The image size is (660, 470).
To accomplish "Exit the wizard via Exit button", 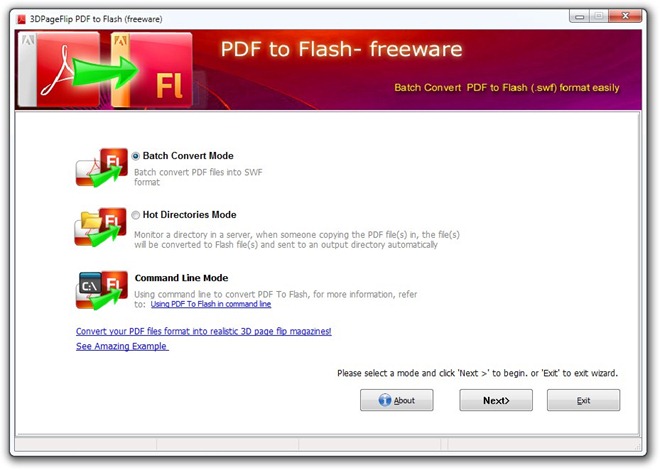I will 583,400.
